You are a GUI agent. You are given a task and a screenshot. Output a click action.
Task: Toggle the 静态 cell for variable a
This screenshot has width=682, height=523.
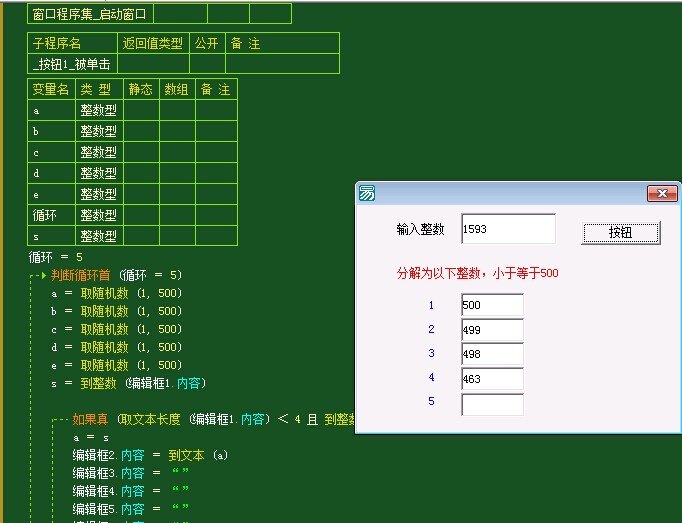[141, 111]
